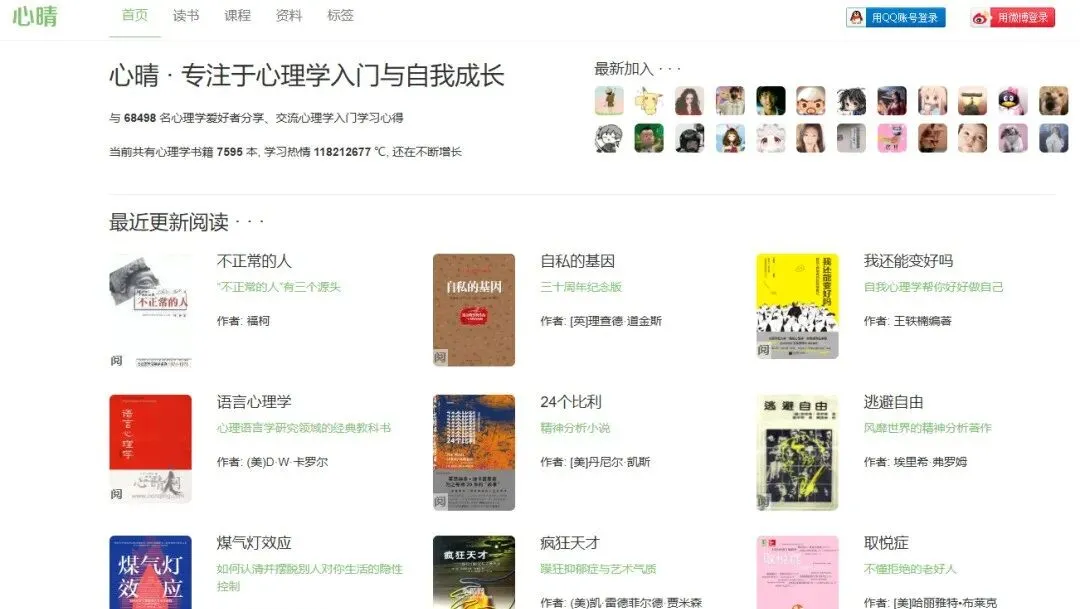Click the 取悦症 title link

coord(886,543)
